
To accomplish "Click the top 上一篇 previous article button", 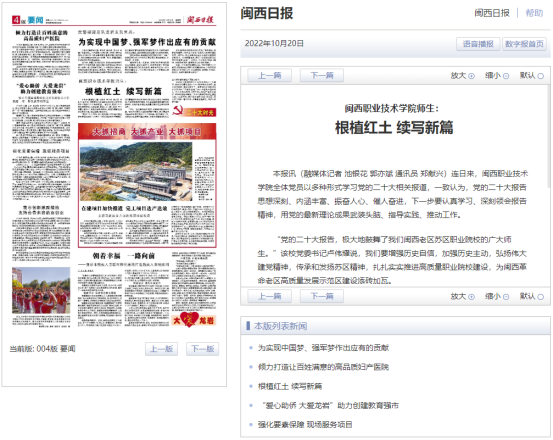I will point(270,75).
